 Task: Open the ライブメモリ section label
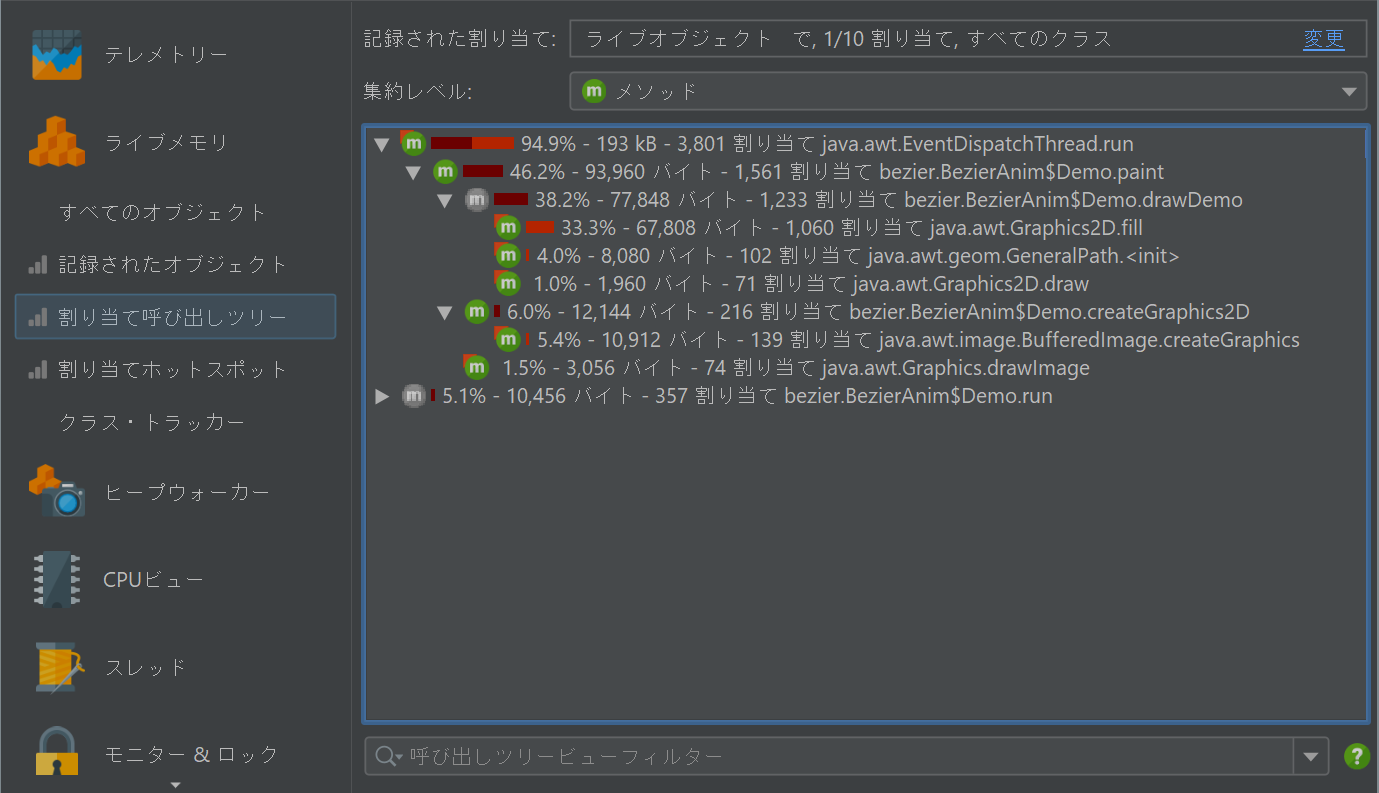click(166, 142)
